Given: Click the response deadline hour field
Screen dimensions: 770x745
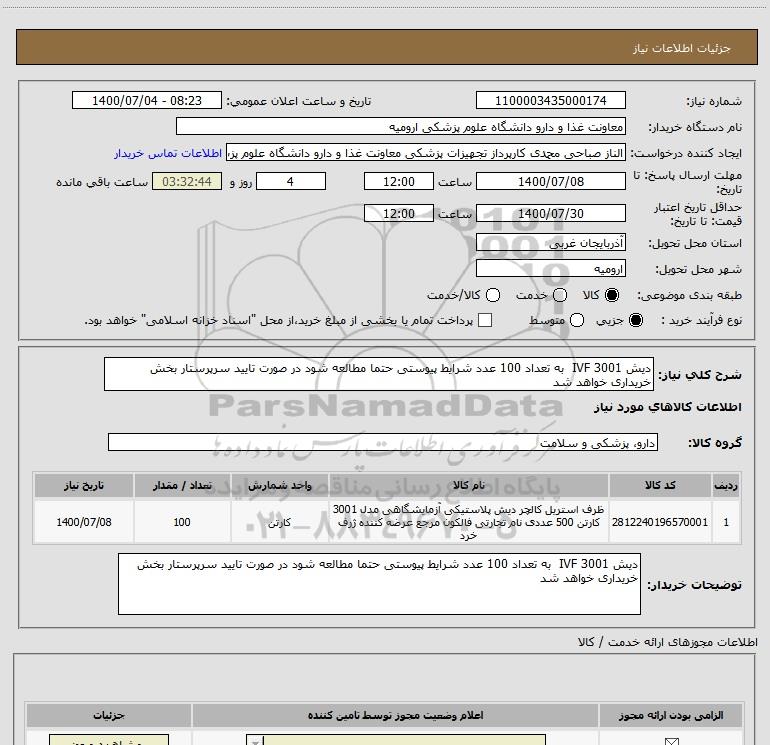Looking at the screenshot, I should (399, 182).
